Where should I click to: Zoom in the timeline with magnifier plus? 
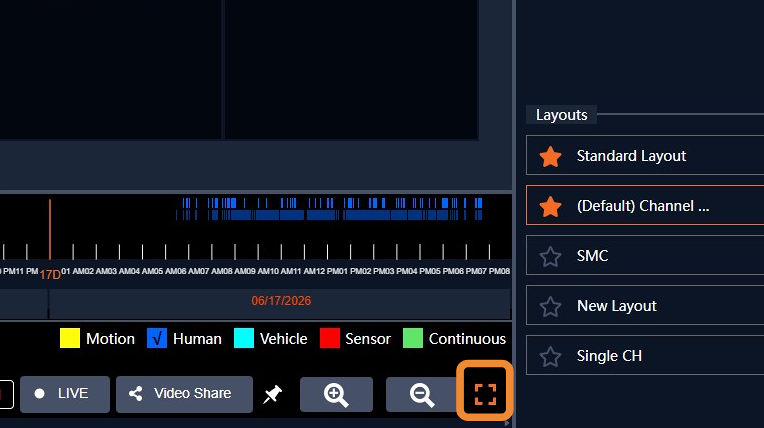[336, 394]
